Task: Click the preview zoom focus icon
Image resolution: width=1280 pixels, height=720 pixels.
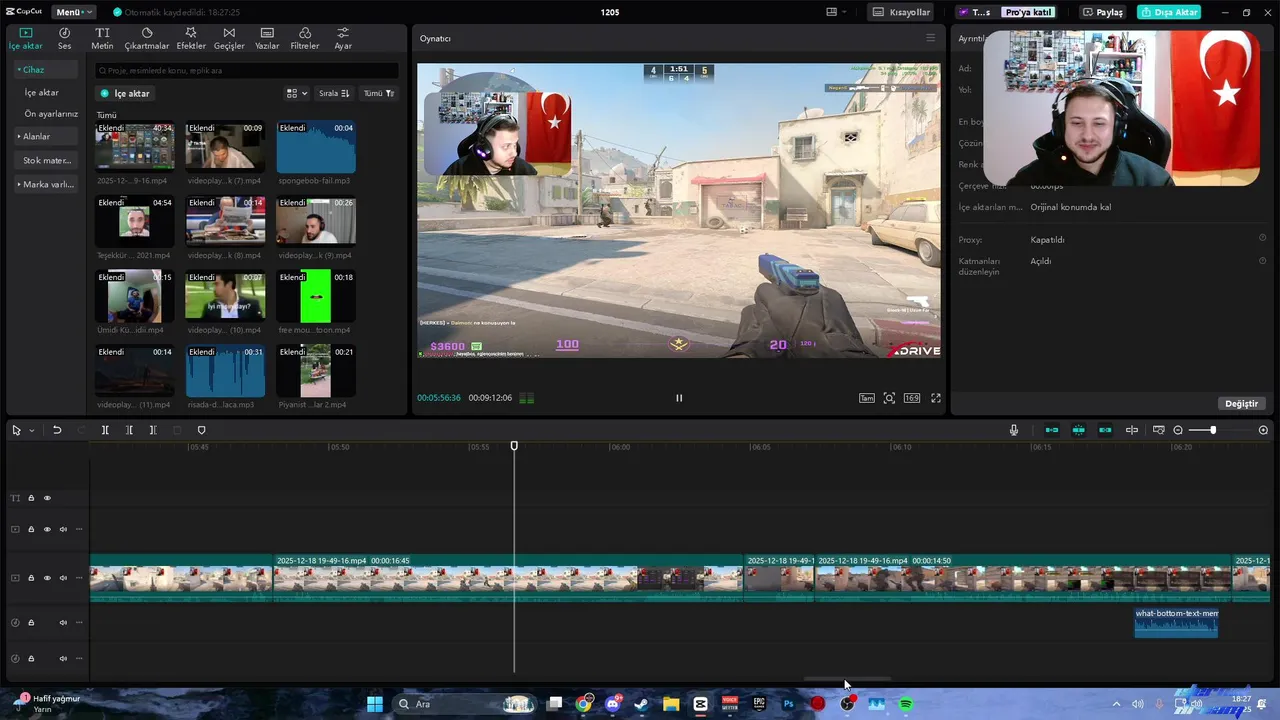Action: 889,398
